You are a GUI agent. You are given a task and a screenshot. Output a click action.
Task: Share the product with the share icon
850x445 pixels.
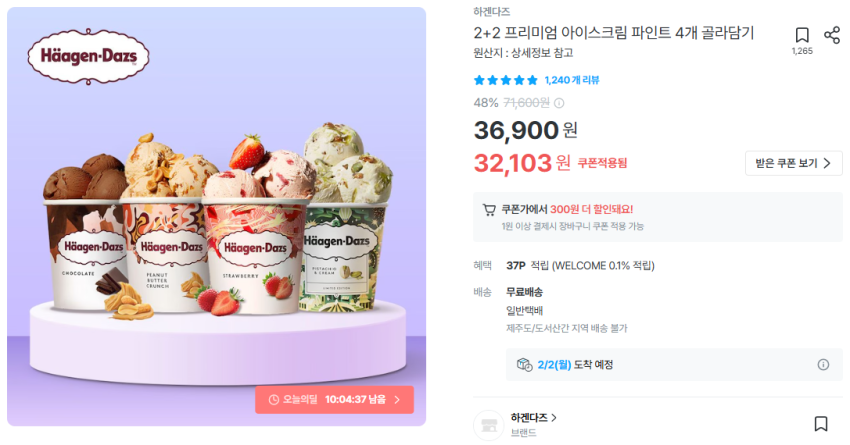coord(832,35)
